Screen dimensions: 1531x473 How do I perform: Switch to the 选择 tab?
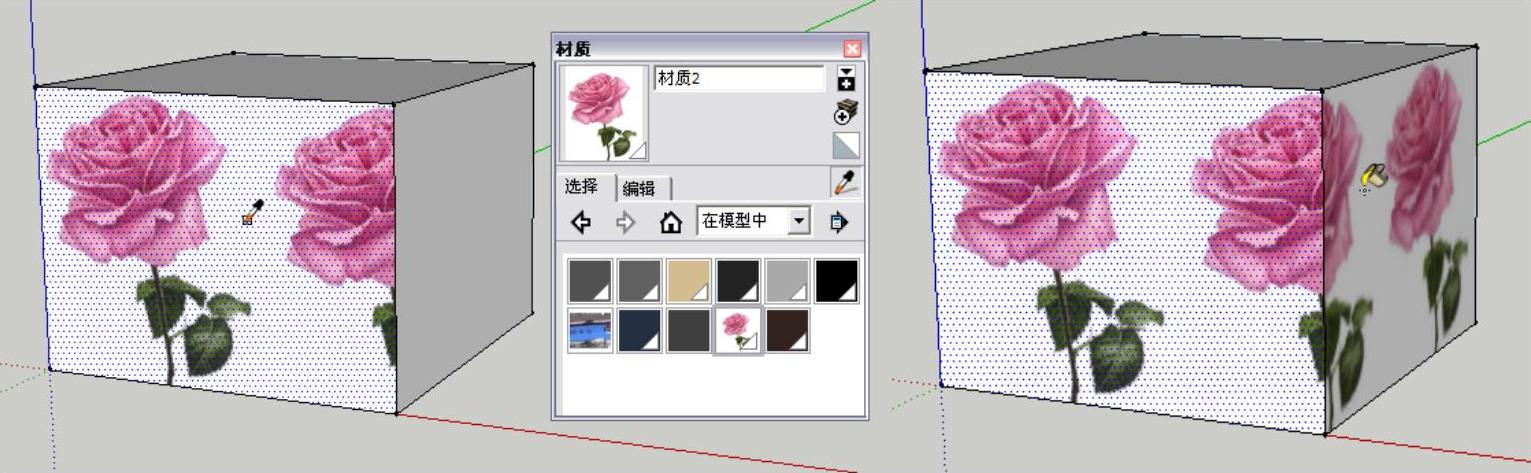[x=581, y=186]
